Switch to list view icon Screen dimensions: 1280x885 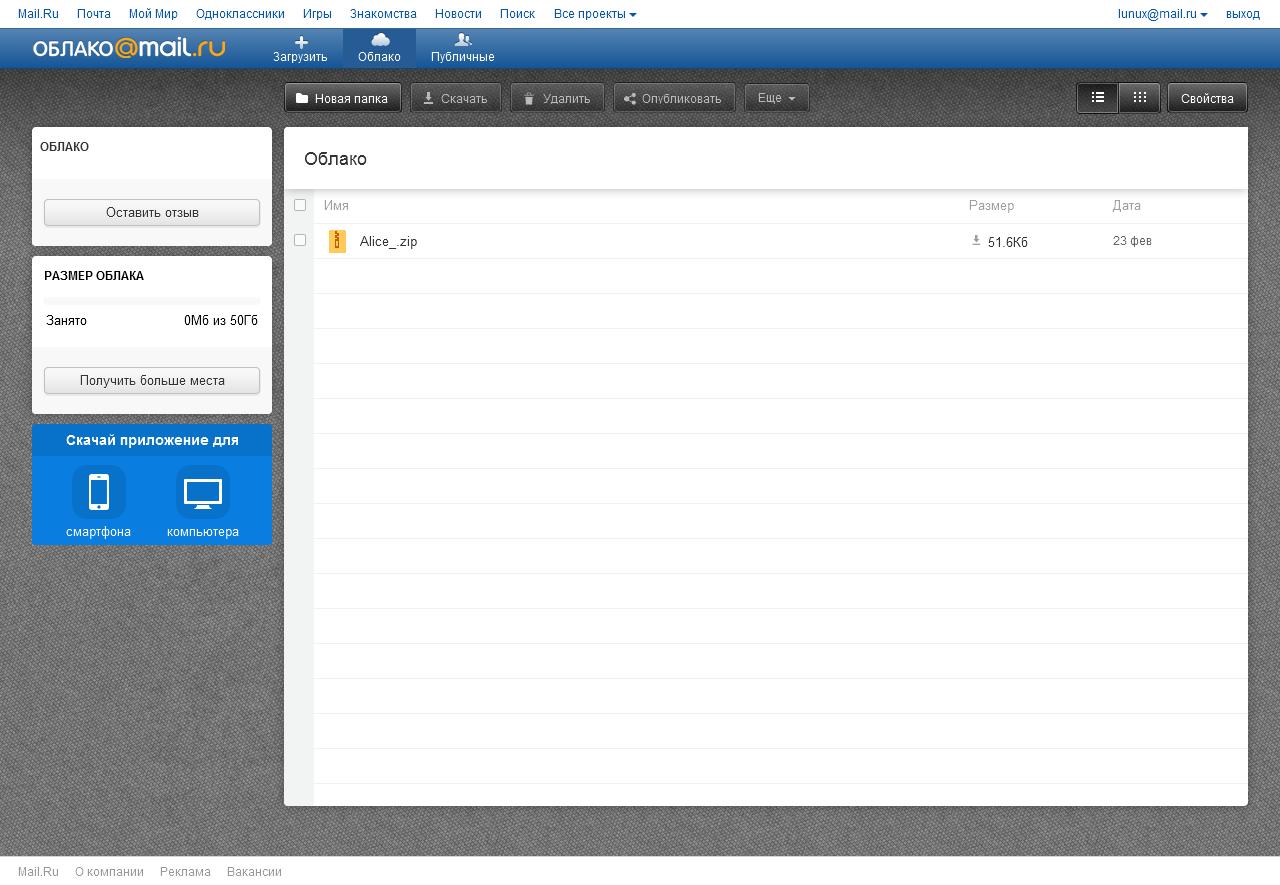point(1097,98)
